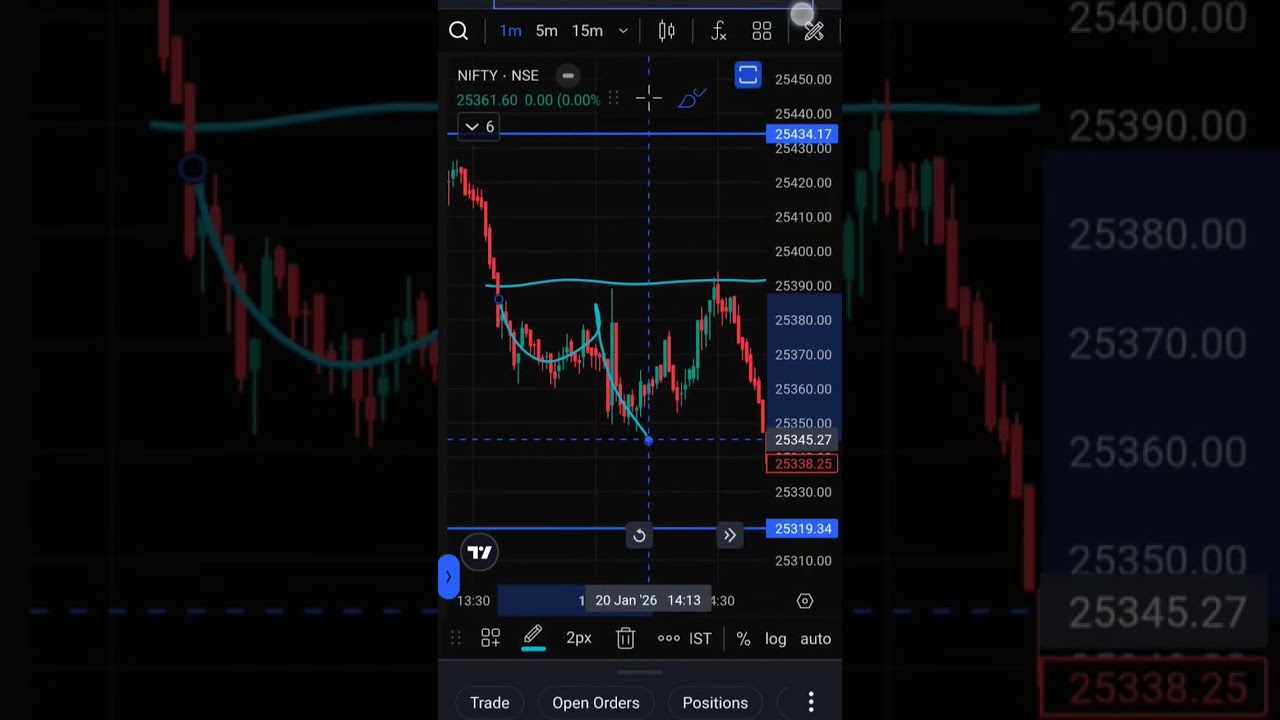Open the pencil line color picker
This screenshot has width=1280, height=720.
(x=533, y=638)
